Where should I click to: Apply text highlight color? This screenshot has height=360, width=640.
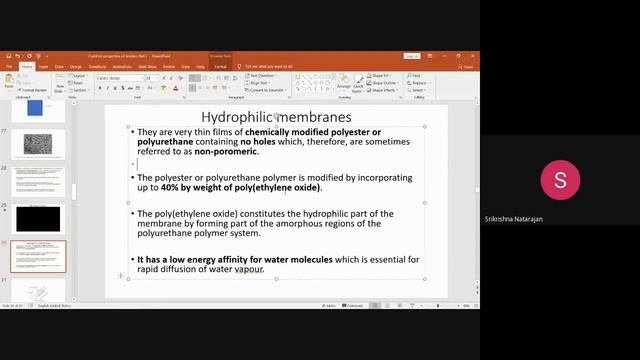point(164,88)
